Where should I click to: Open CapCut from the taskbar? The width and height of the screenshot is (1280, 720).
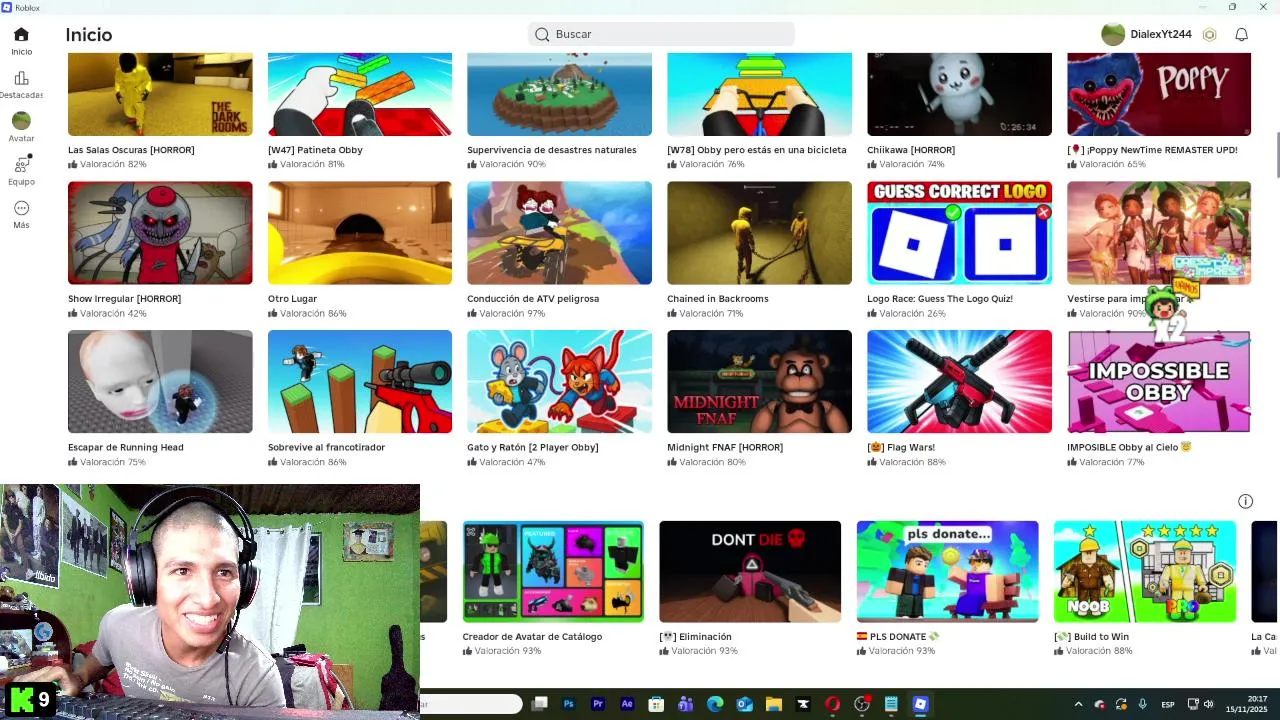coord(803,704)
